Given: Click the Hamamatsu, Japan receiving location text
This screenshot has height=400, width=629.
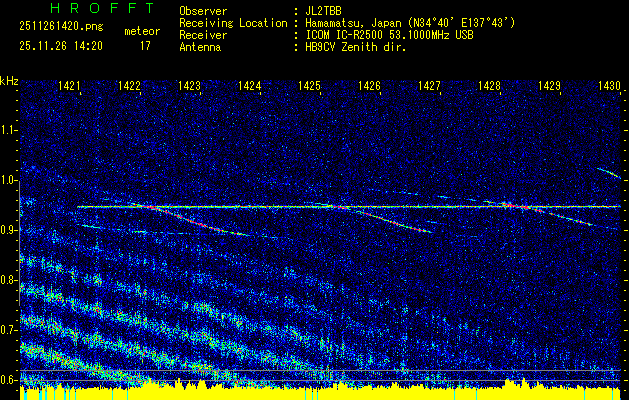Looking at the screenshot, I should click(x=410, y=23).
